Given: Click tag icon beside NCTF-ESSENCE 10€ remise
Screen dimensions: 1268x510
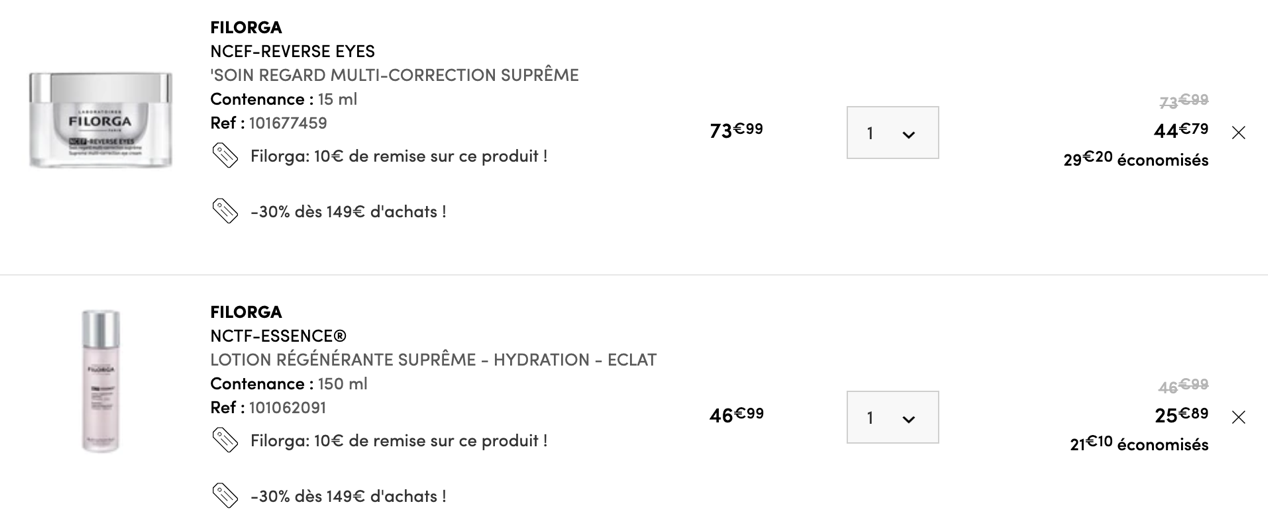Looking at the screenshot, I should 225,440.
